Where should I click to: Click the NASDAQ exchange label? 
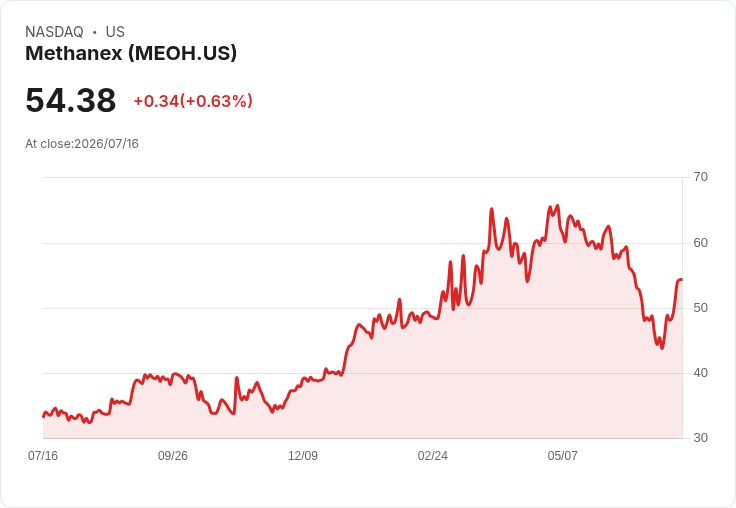tap(54, 32)
